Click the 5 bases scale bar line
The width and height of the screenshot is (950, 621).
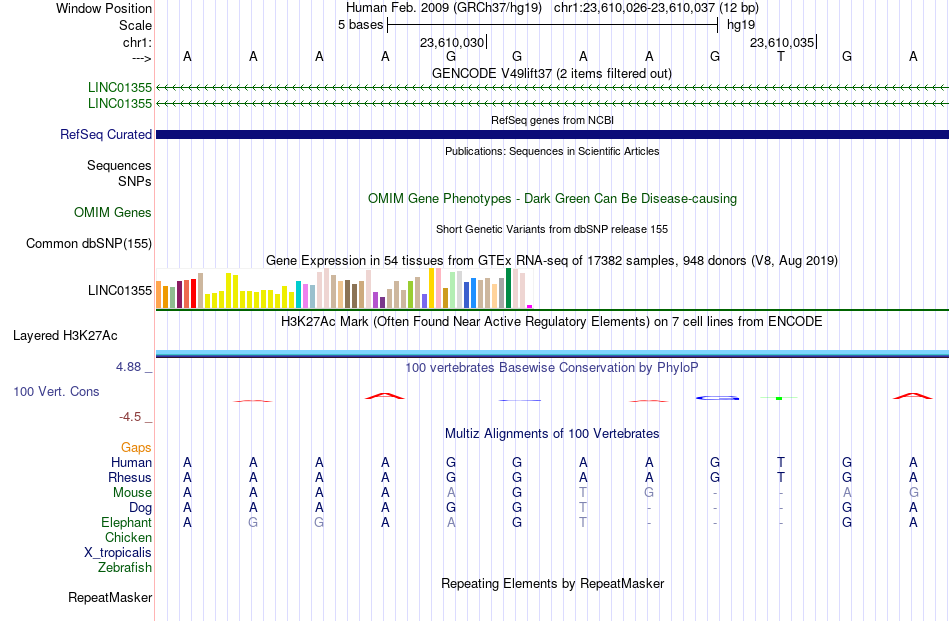(x=553, y=25)
